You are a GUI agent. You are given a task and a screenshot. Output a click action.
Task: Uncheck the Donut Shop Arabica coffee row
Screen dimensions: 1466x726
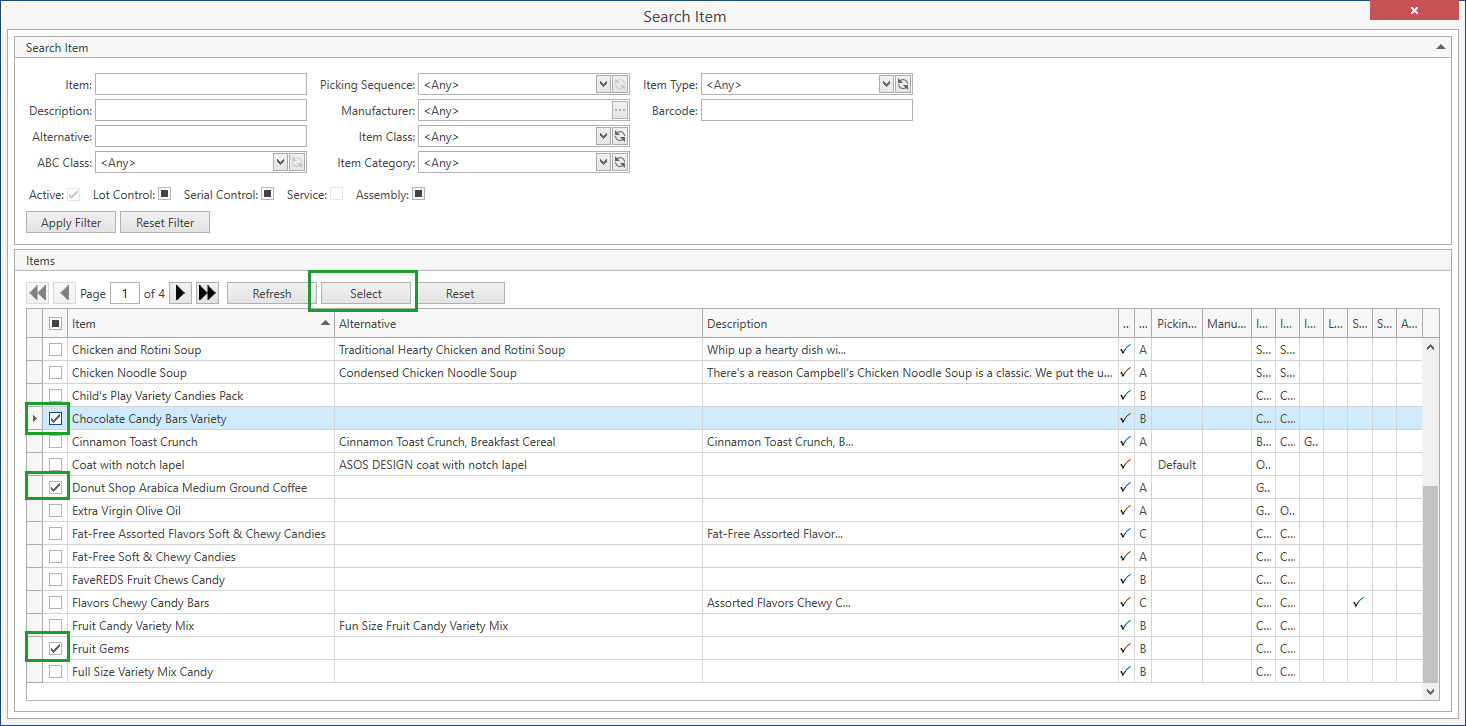tap(55, 487)
